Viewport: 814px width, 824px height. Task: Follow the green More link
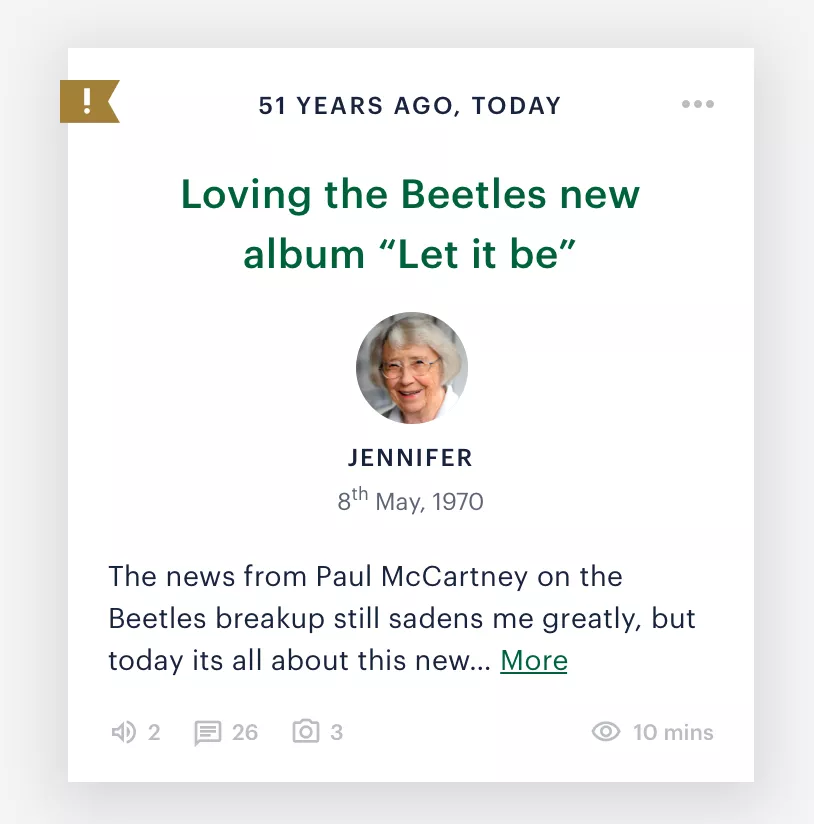click(534, 661)
